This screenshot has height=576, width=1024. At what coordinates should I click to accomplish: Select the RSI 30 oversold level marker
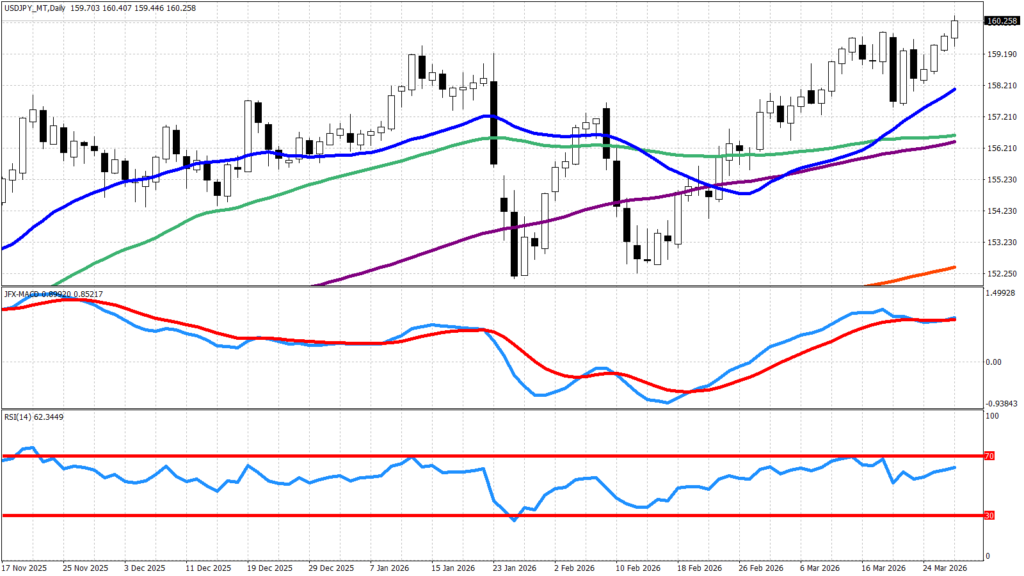[991, 515]
